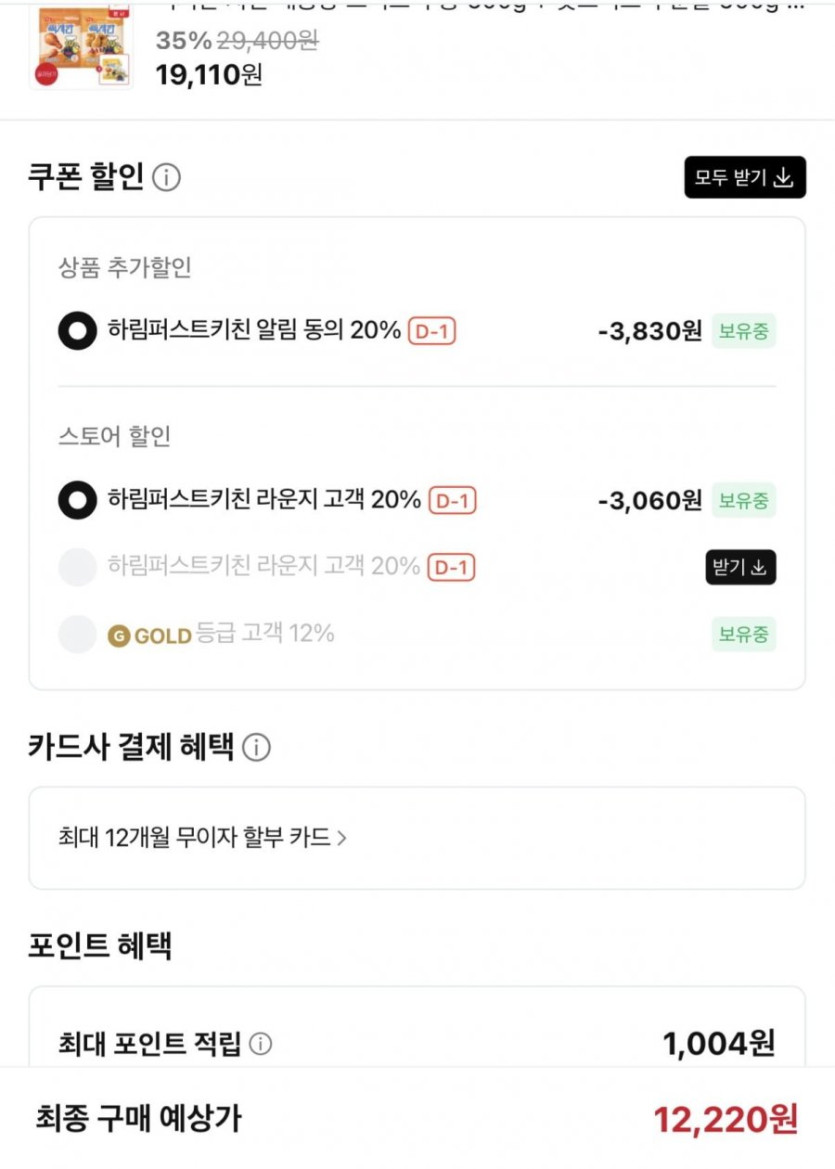Click the 모두 받기 download button
835x1169 pixels.
click(x=744, y=178)
